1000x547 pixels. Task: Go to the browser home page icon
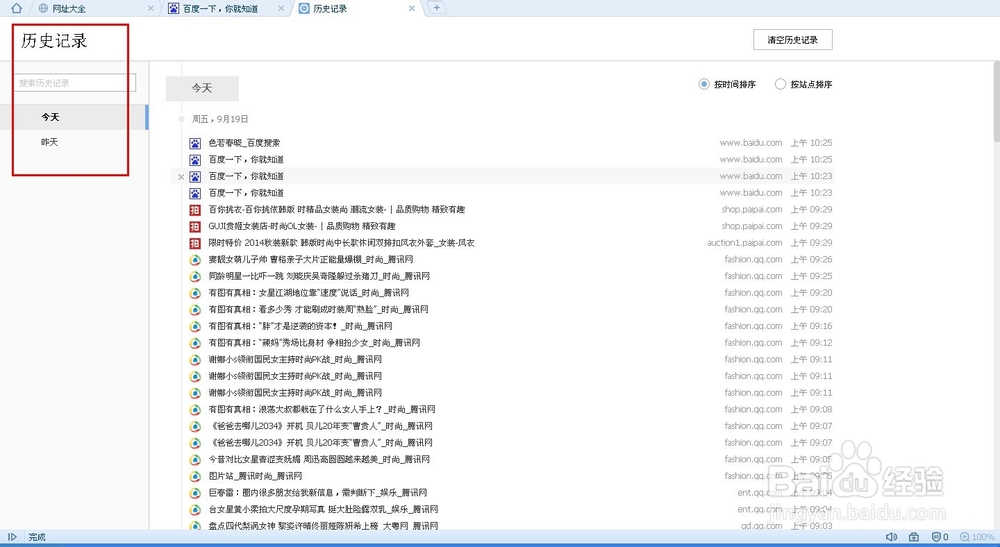17,8
